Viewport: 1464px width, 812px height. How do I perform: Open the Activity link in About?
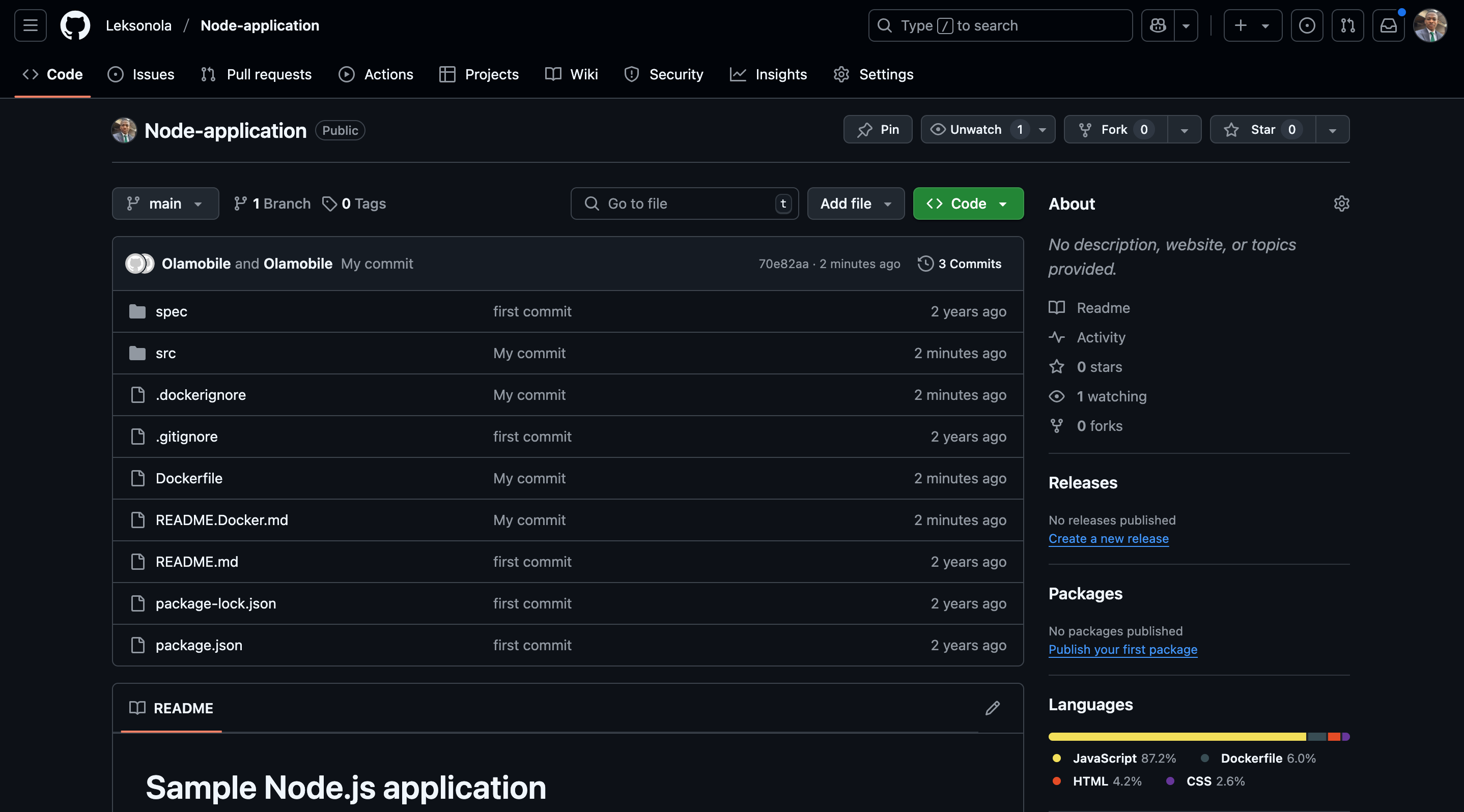(x=1087, y=337)
